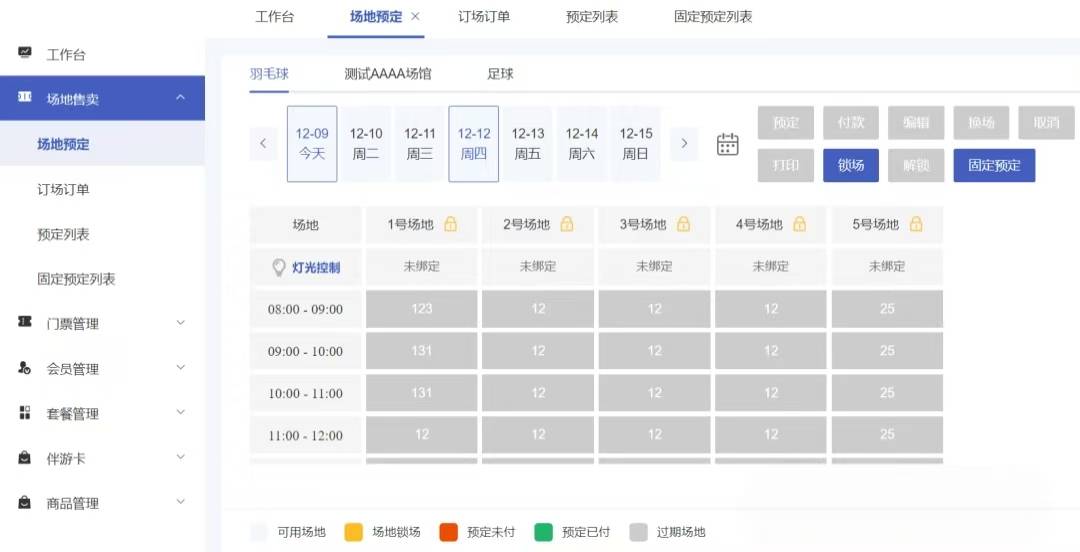The image size is (1080, 552).
Task: Collapse the 场地售卖 sidebar section
Action: (x=180, y=98)
